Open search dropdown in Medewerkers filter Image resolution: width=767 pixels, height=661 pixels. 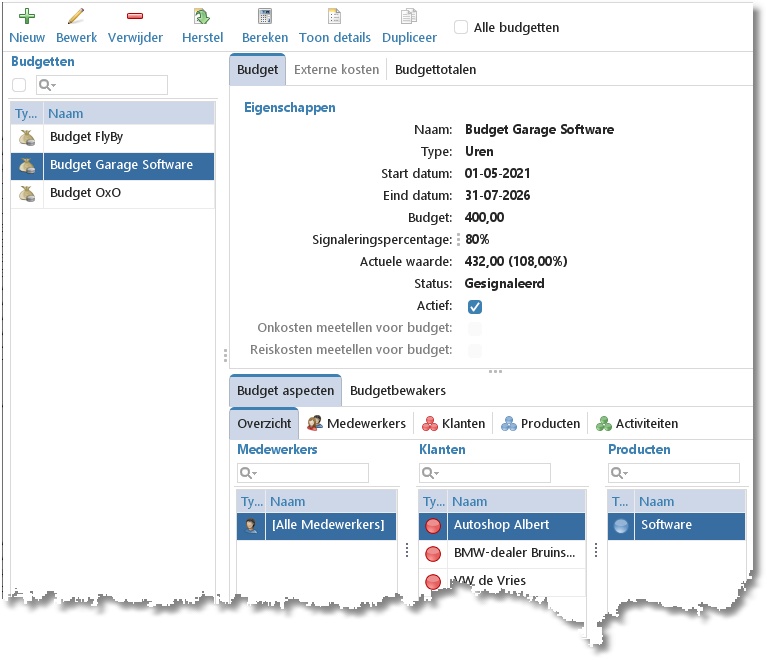tap(248, 473)
